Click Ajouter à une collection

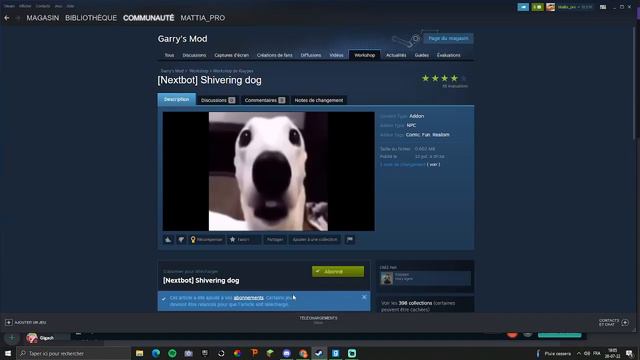pos(315,240)
